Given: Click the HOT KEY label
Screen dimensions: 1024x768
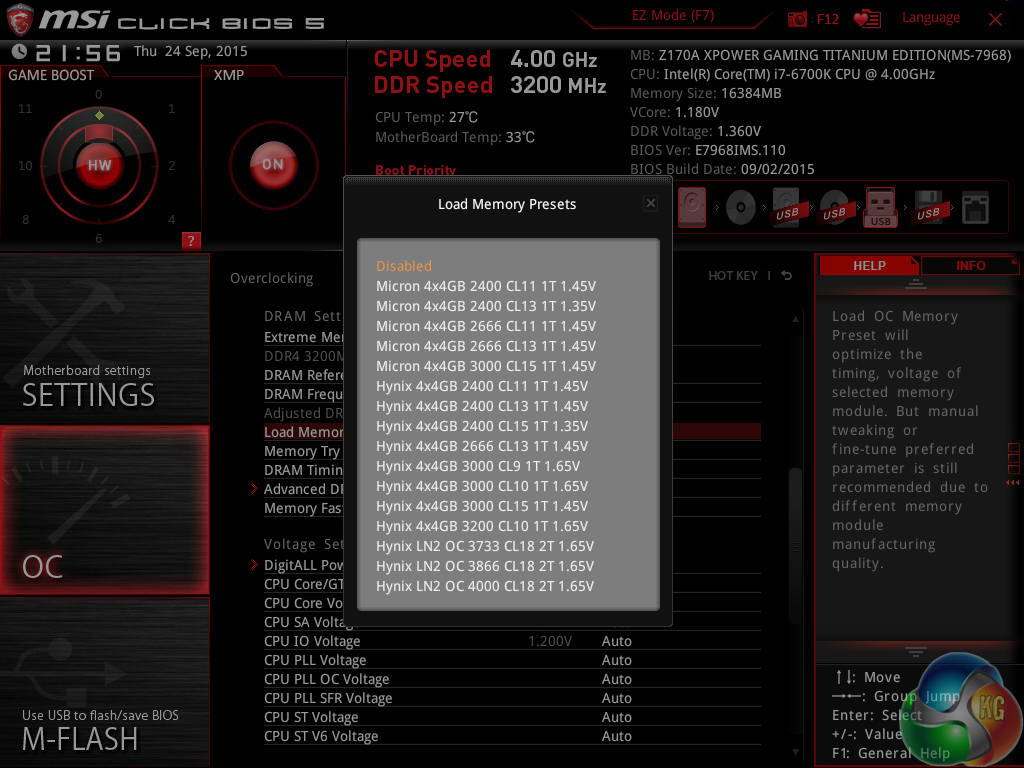Looking at the screenshot, I should [x=733, y=276].
